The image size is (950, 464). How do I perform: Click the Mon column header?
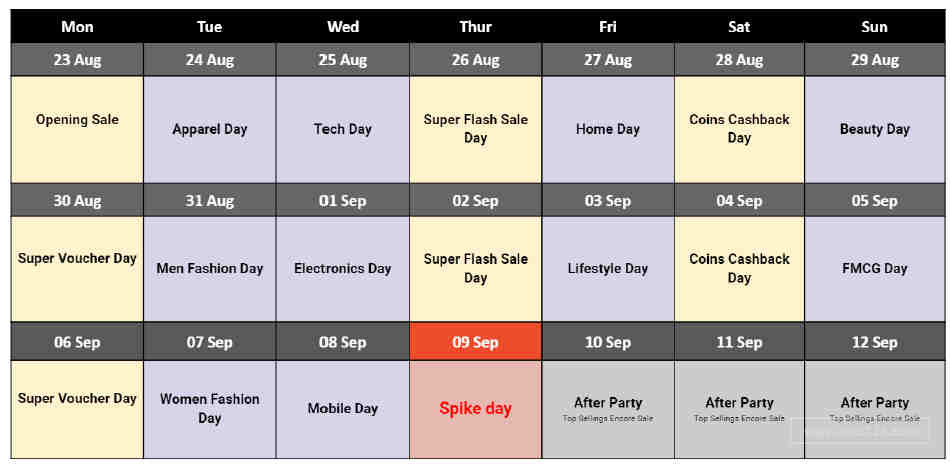(77, 27)
